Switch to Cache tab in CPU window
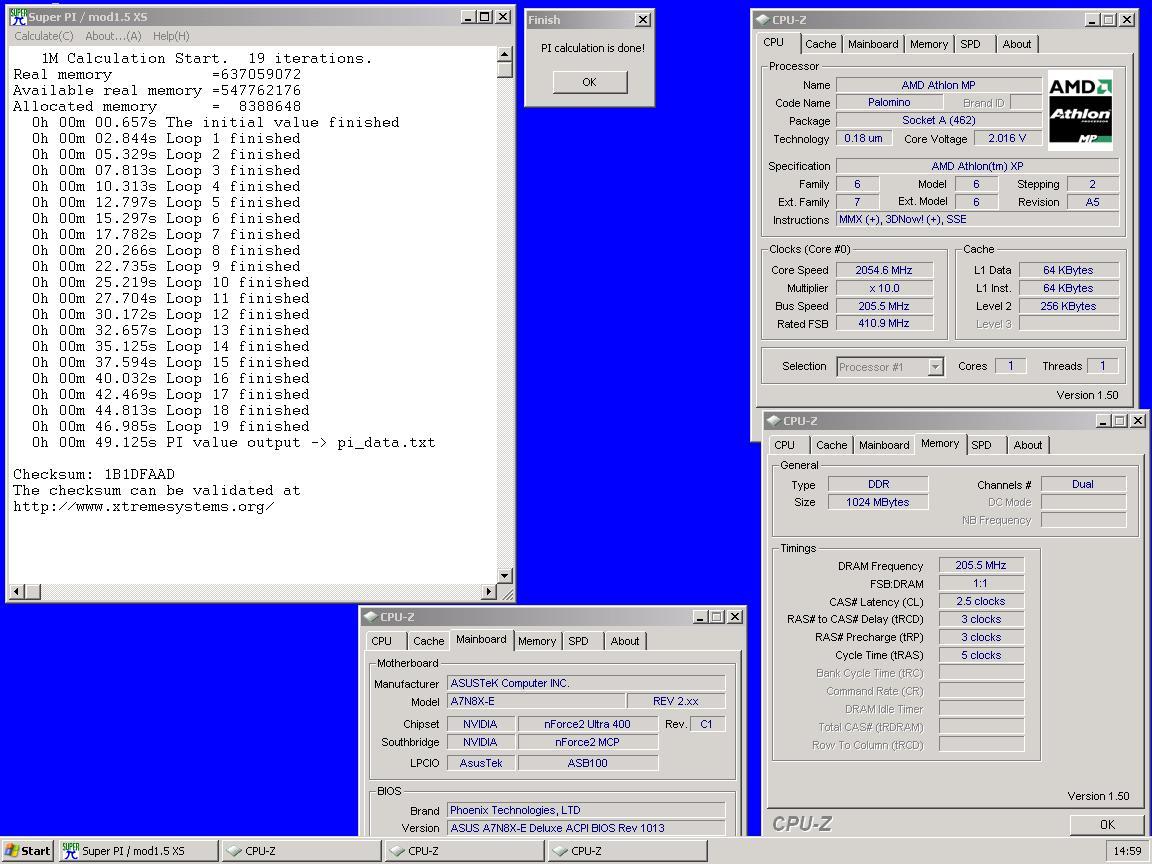The width and height of the screenshot is (1152, 864). [820, 44]
